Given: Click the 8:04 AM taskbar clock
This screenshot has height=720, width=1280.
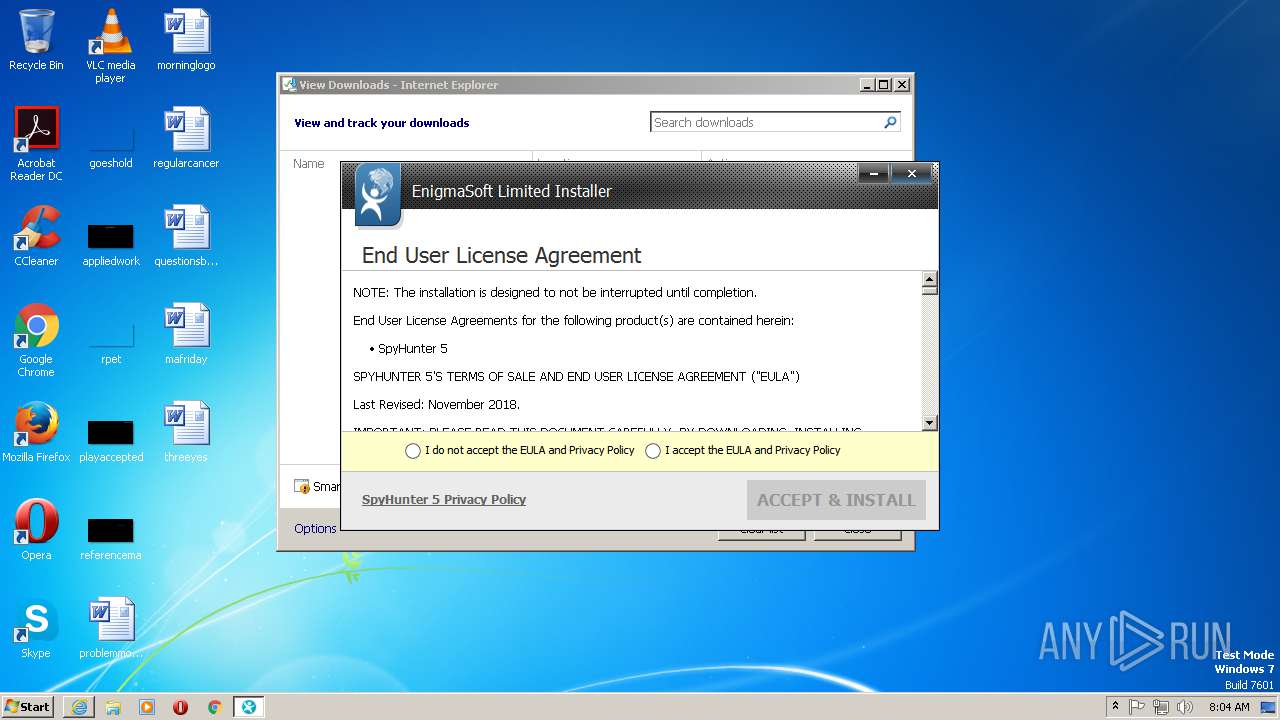Looking at the screenshot, I should pos(1229,707).
